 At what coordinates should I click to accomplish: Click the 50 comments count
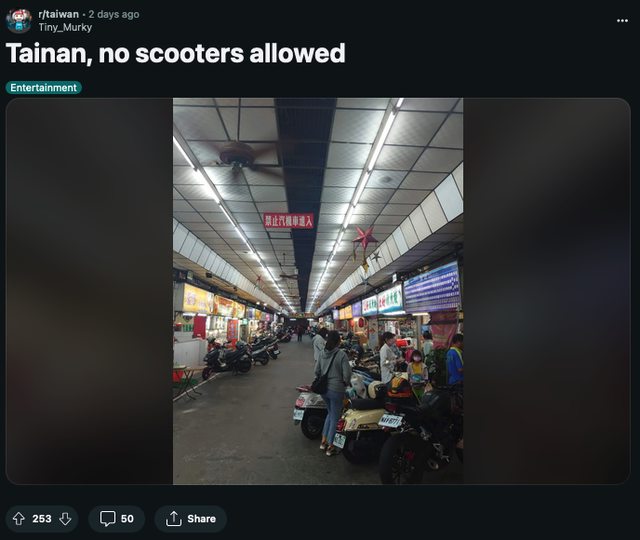(127, 519)
